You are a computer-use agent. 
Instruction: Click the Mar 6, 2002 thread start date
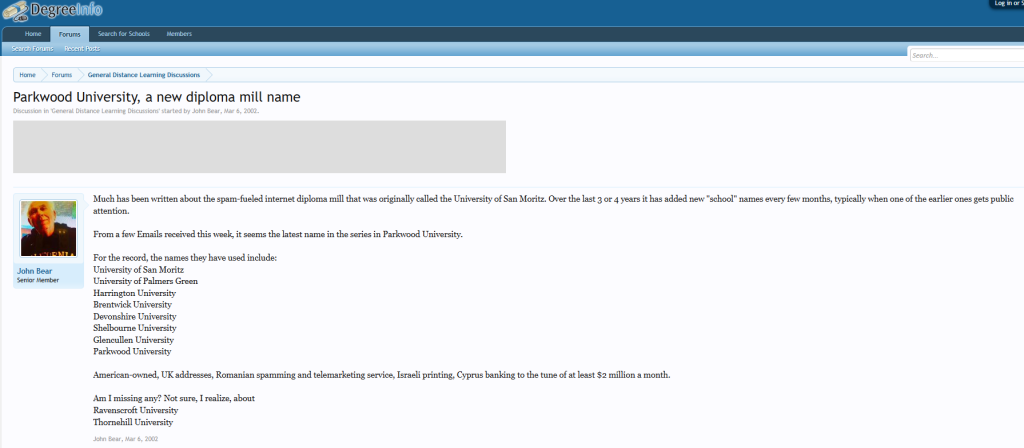pos(240,111)
